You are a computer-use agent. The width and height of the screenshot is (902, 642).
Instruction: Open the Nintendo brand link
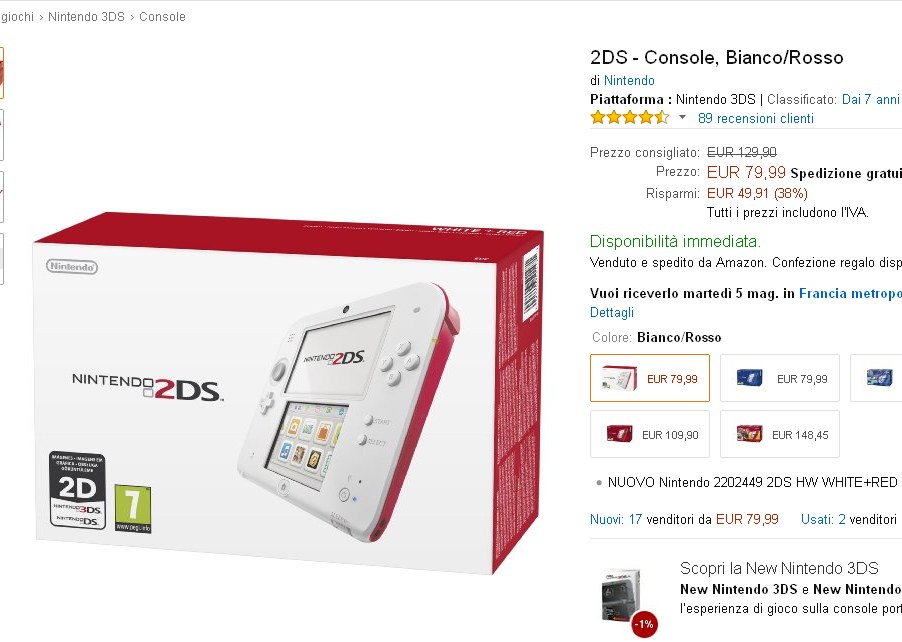[629, 81]
